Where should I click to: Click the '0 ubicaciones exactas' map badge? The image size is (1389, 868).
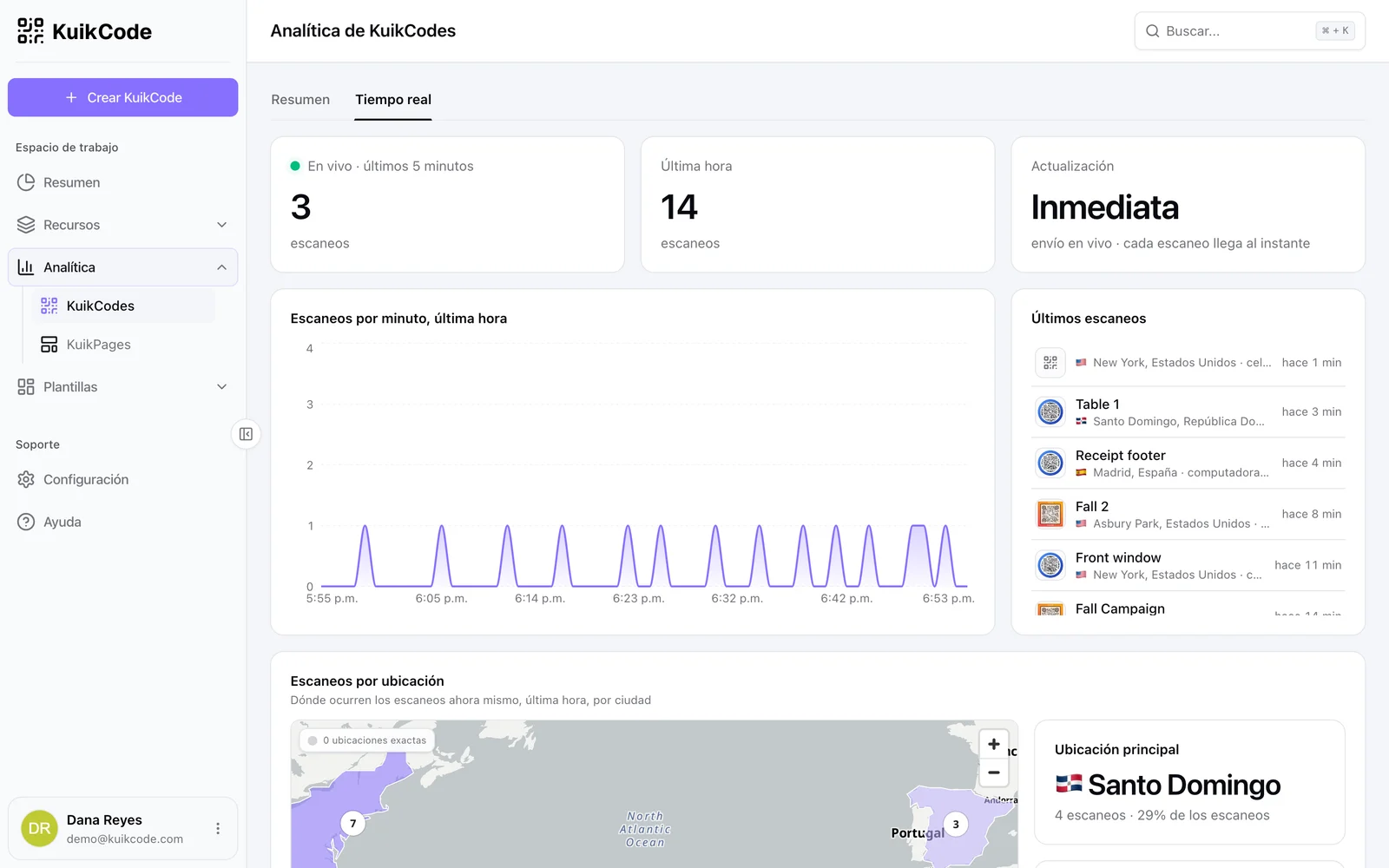click(x=367, y=740)
